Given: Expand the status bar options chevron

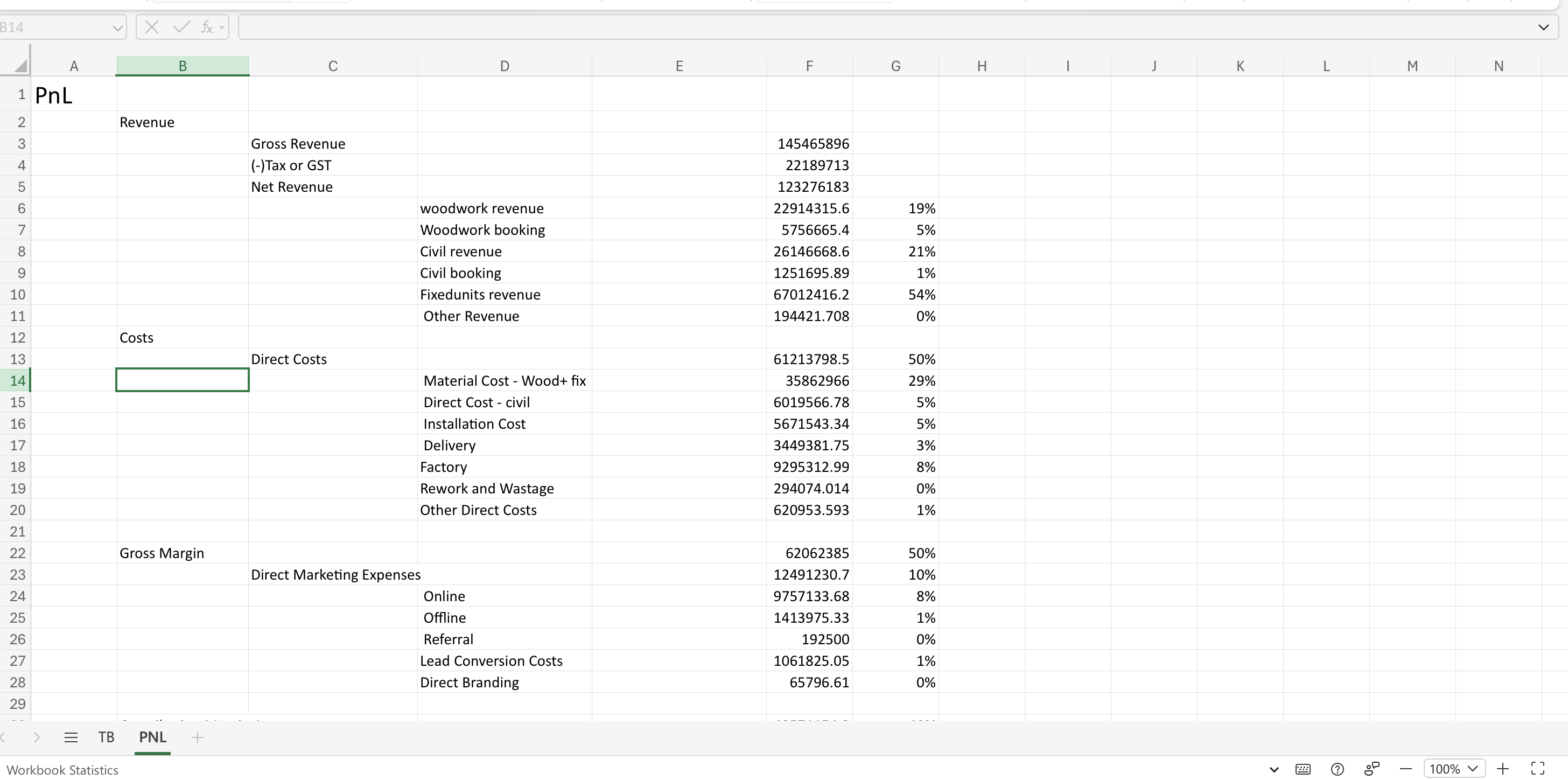Looking at the screenshot, I should tap(1273, 770).
